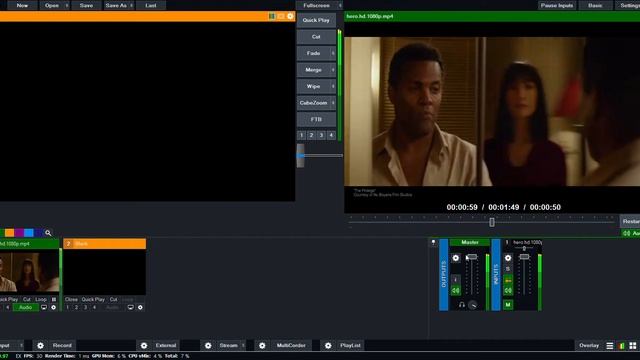Screen dimensions: 640x360
Task: Select INPUTS blue mixer tab
Action: [496, 274]
